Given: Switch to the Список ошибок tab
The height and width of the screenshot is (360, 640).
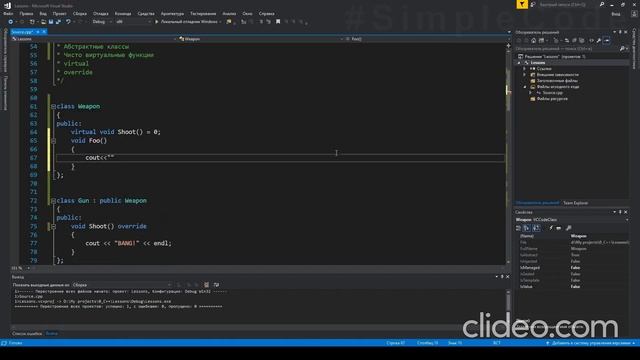Looking at the screenshot, I should (x=27, y=333).
